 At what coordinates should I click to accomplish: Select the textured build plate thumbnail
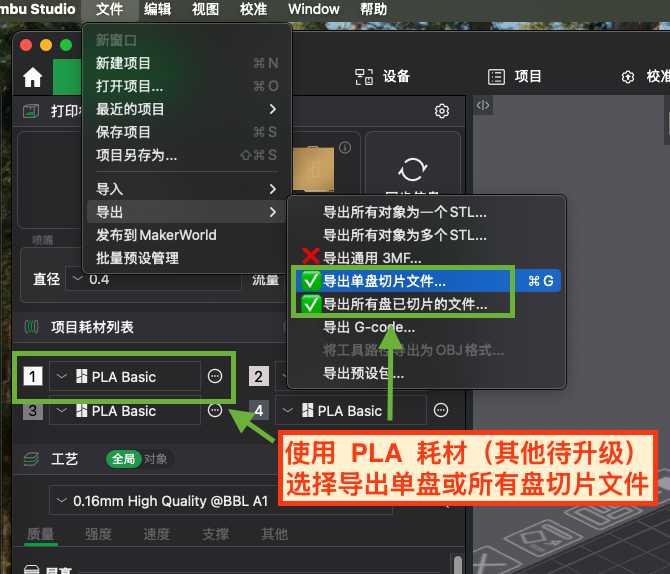[x=313, y=169]
